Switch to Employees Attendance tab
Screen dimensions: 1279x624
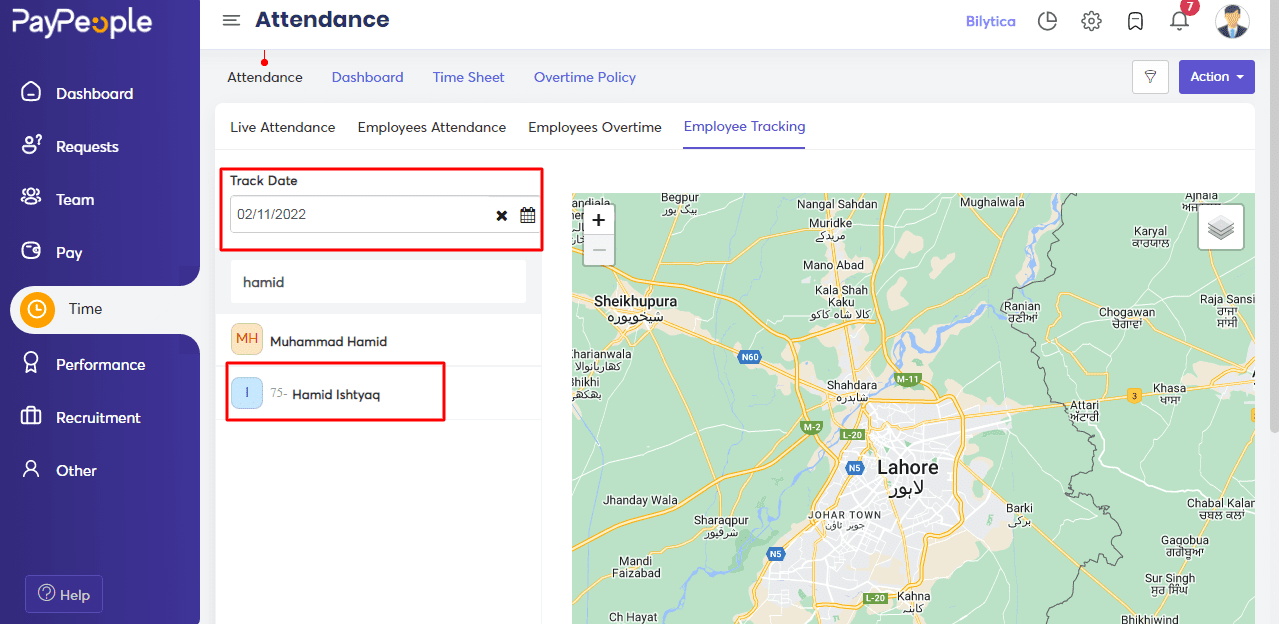pyautogui.click(x=432, y=127)
